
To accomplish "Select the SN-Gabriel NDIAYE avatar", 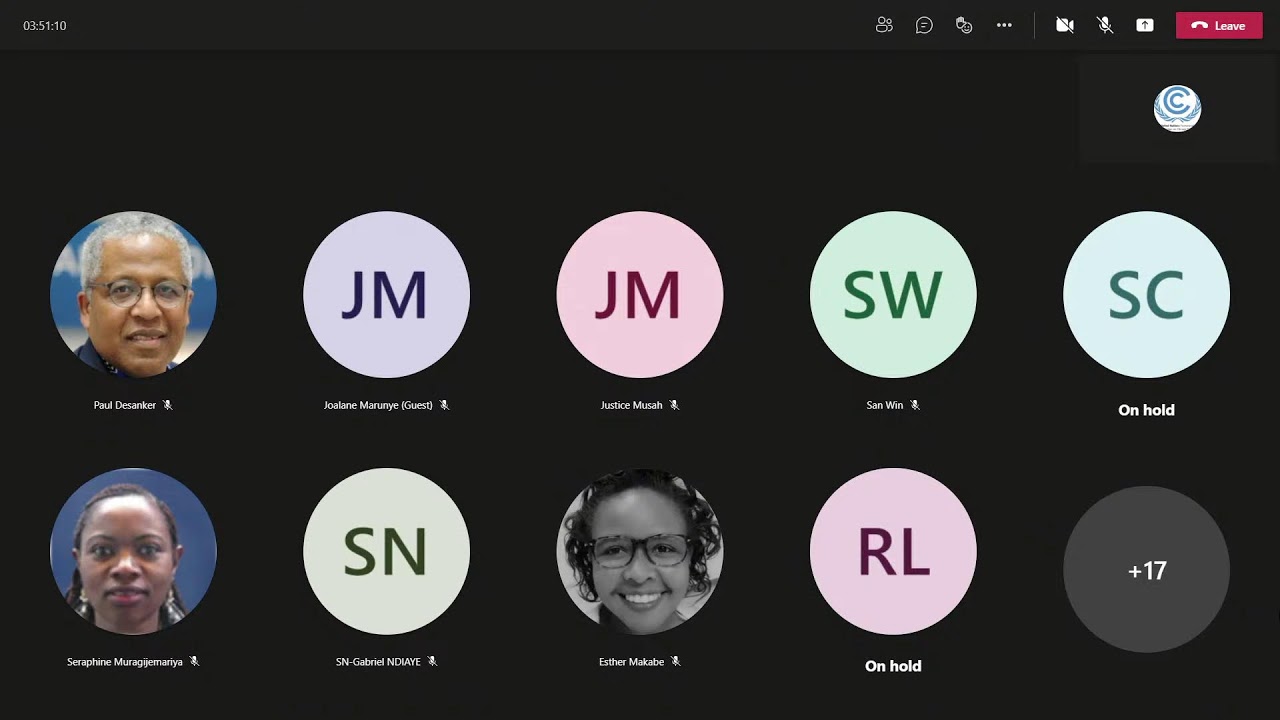I will point(386,551).
